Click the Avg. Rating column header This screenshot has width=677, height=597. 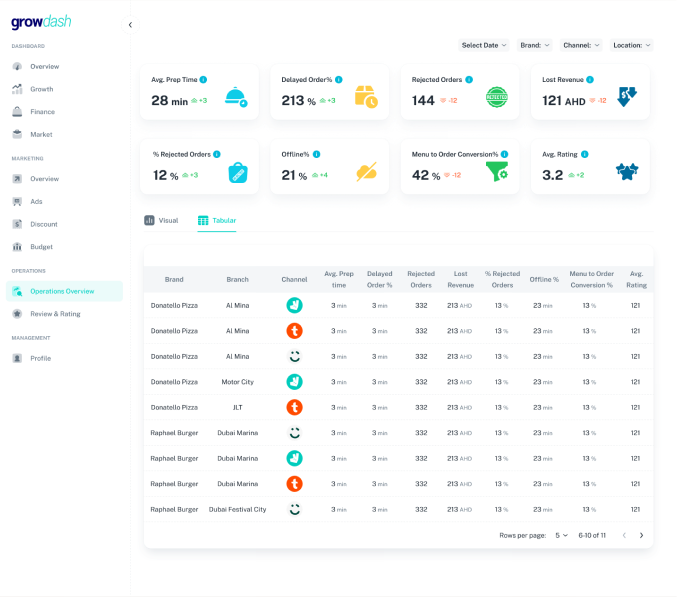point(636,279)
